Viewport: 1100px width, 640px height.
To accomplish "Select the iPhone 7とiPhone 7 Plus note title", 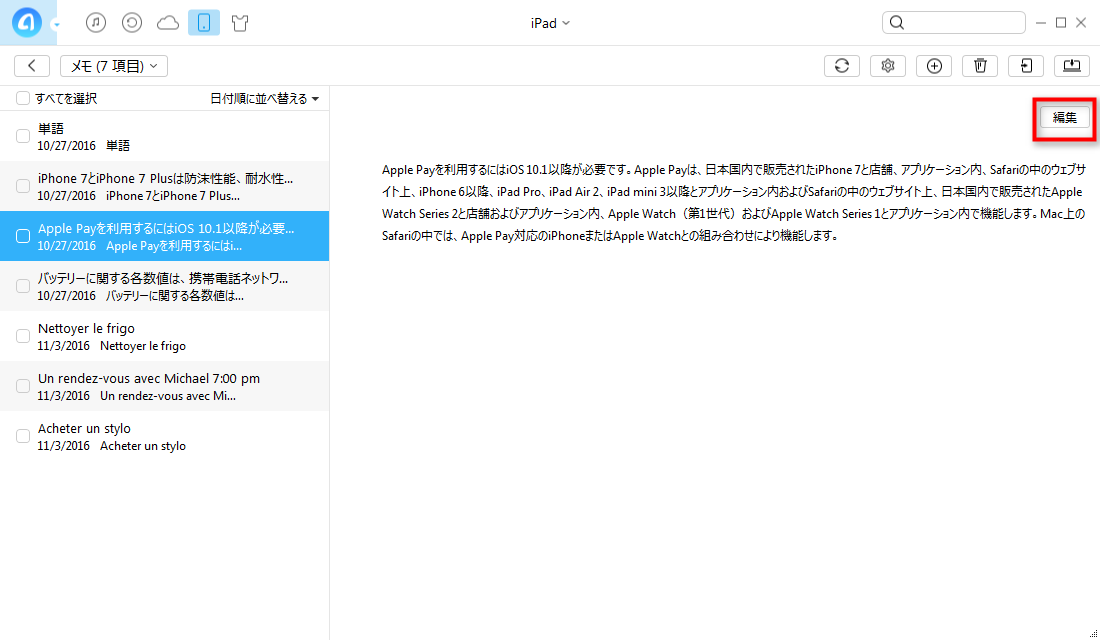I will [x=166, y=178].
